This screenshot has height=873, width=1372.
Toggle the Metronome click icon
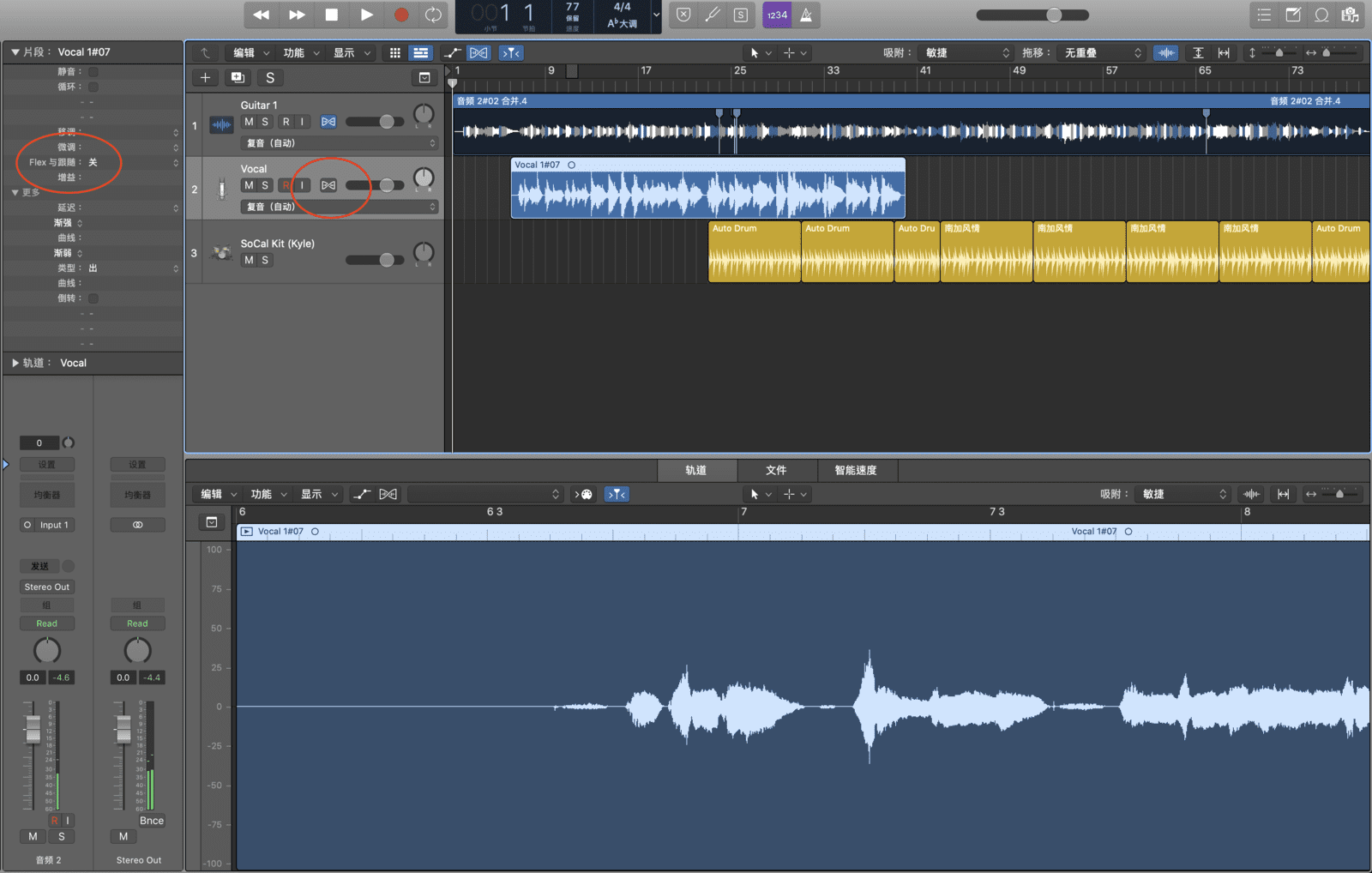coord(806,15)
